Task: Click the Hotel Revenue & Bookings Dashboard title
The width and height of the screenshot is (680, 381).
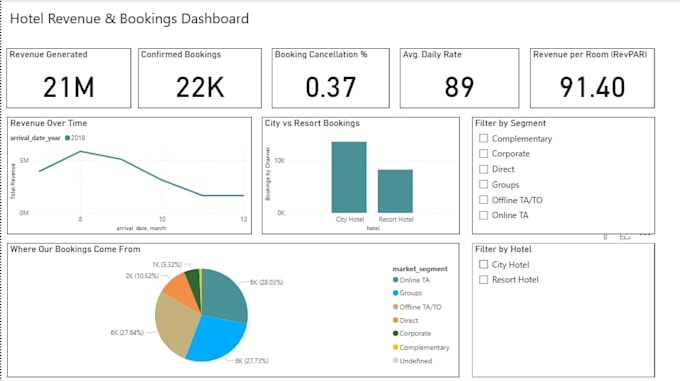Action: [129, 19]
